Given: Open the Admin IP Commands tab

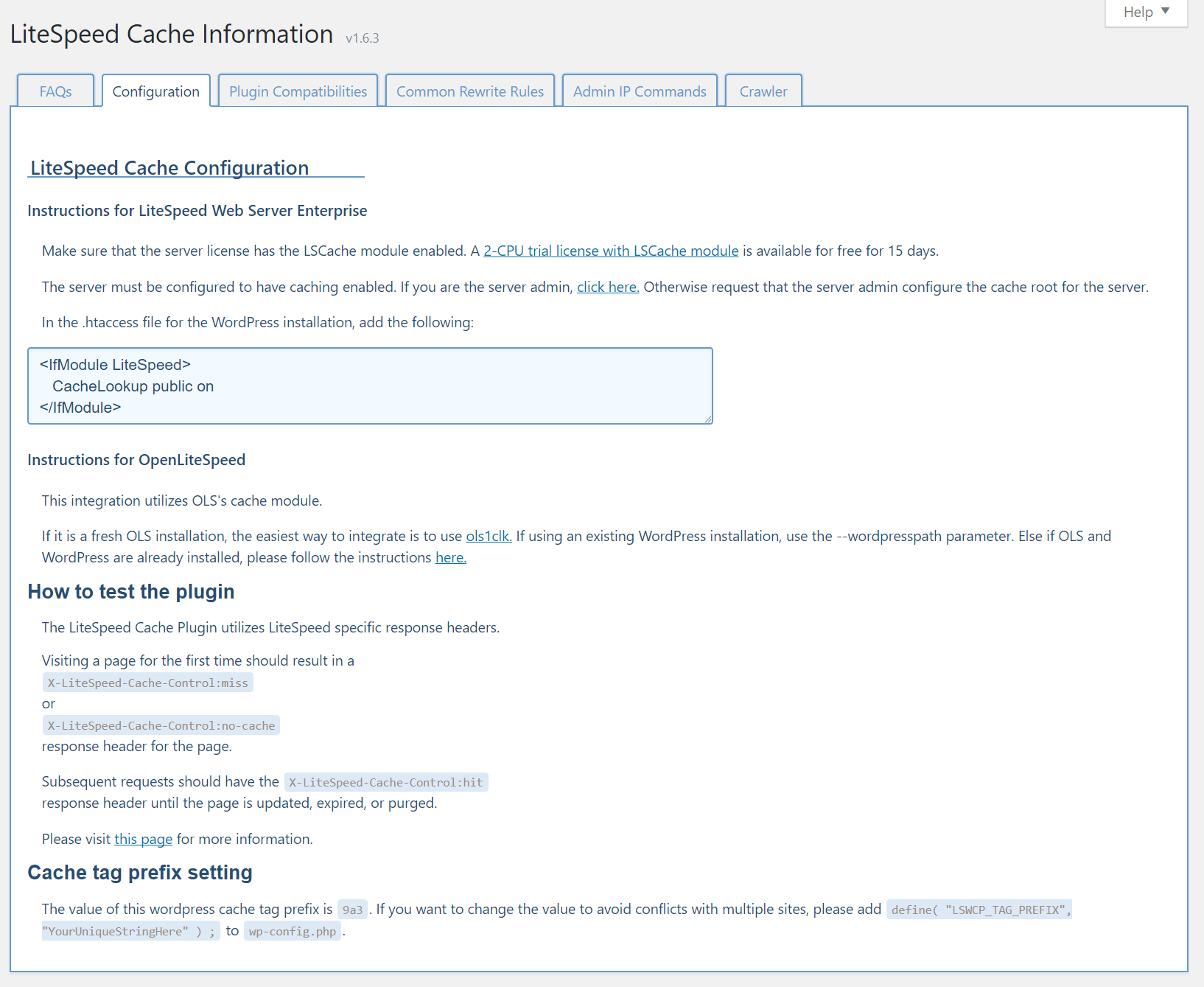Looking at the screenshot, I should pyautogui.click(x=640, y=91).
